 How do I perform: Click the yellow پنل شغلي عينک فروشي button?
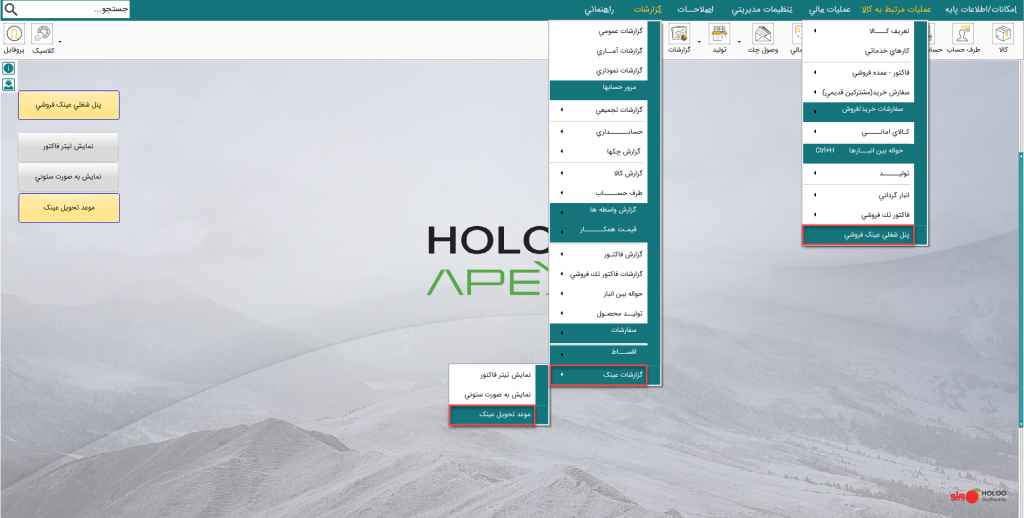[69, 105]
